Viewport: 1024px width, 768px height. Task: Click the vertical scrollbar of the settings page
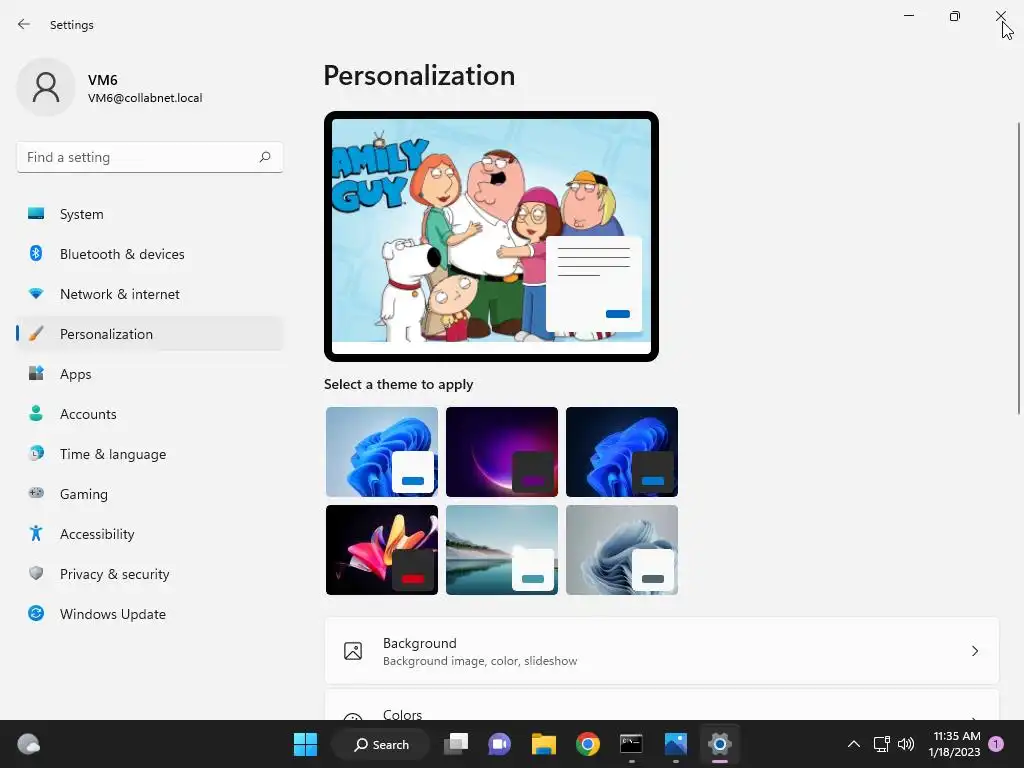pos(1018,268)
